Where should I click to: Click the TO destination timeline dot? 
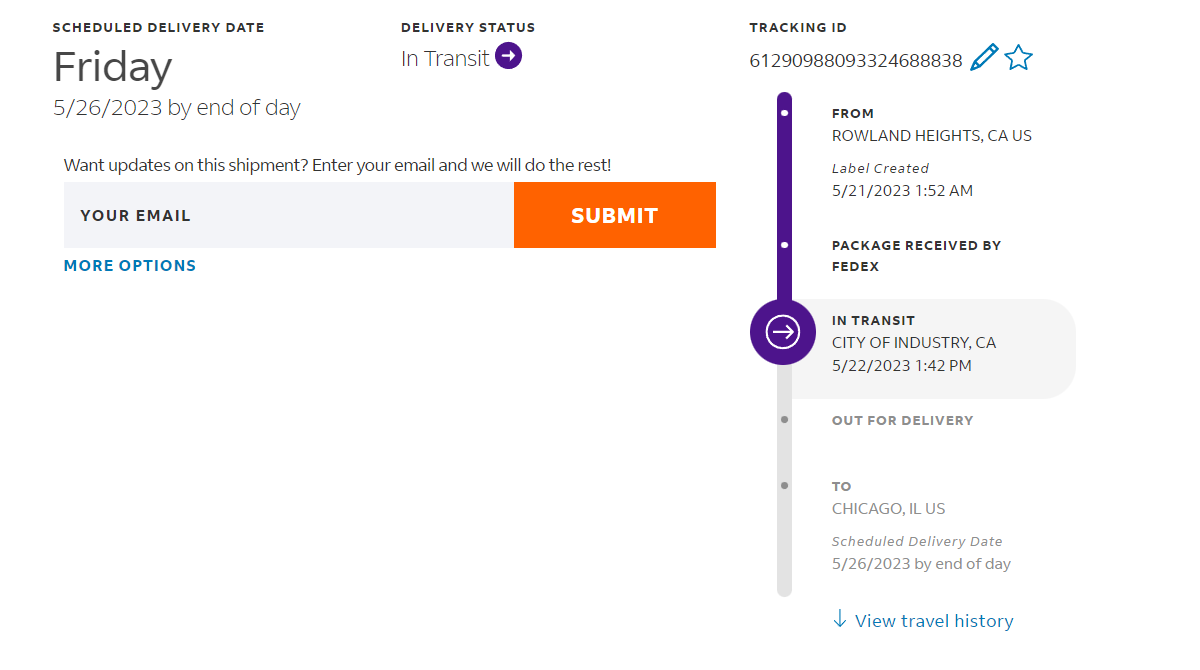pos(784,486)
